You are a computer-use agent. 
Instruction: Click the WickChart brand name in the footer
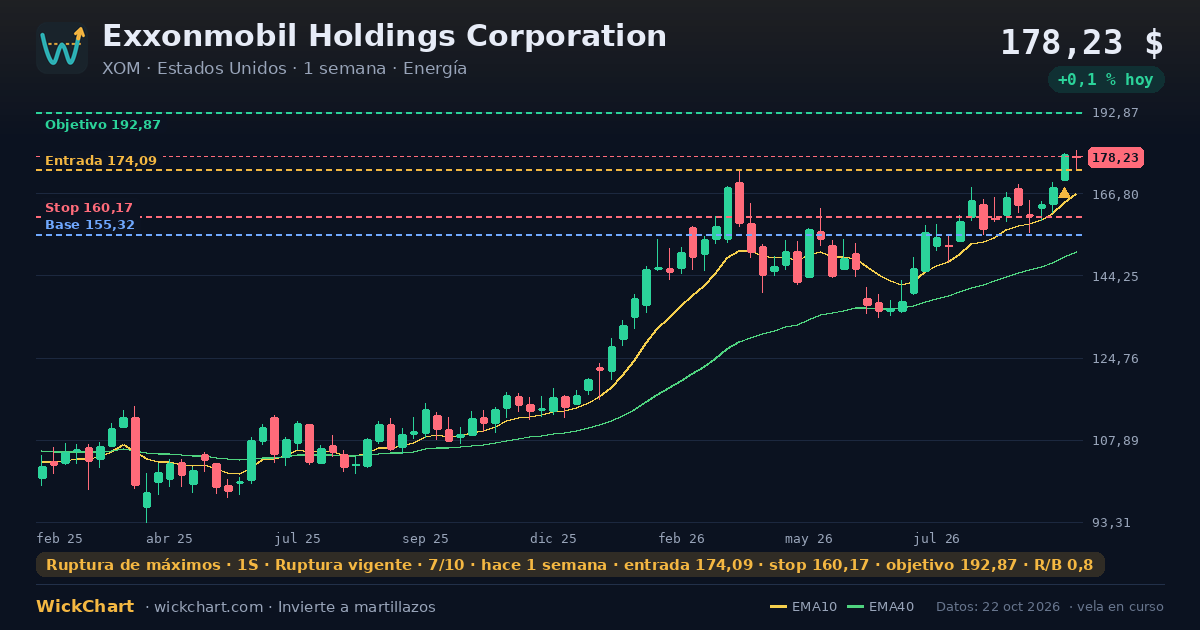pos(85,607)
